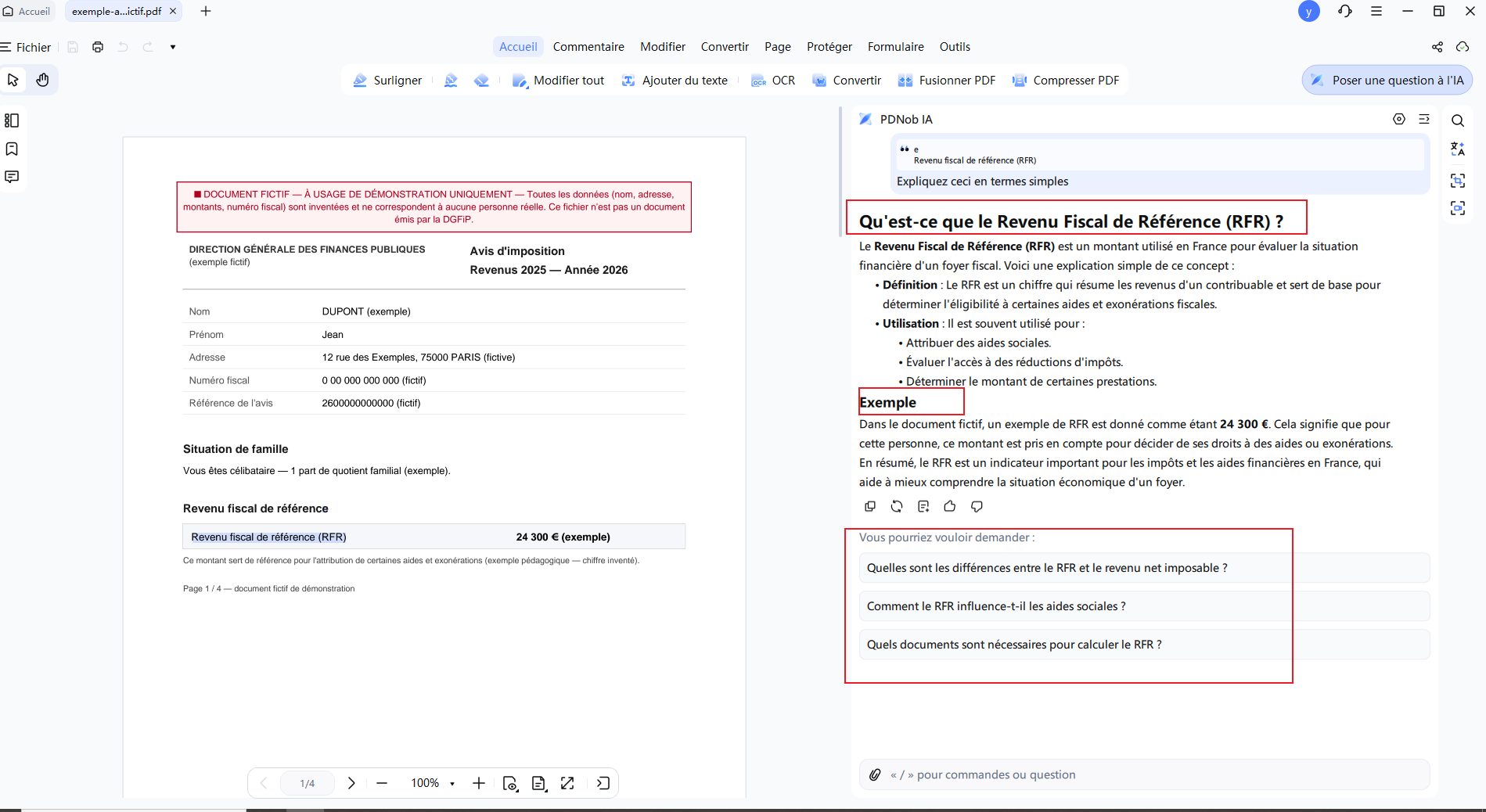Click Modifier tout
Viewport: 1486px width, 812px height.
coord(559,81)
